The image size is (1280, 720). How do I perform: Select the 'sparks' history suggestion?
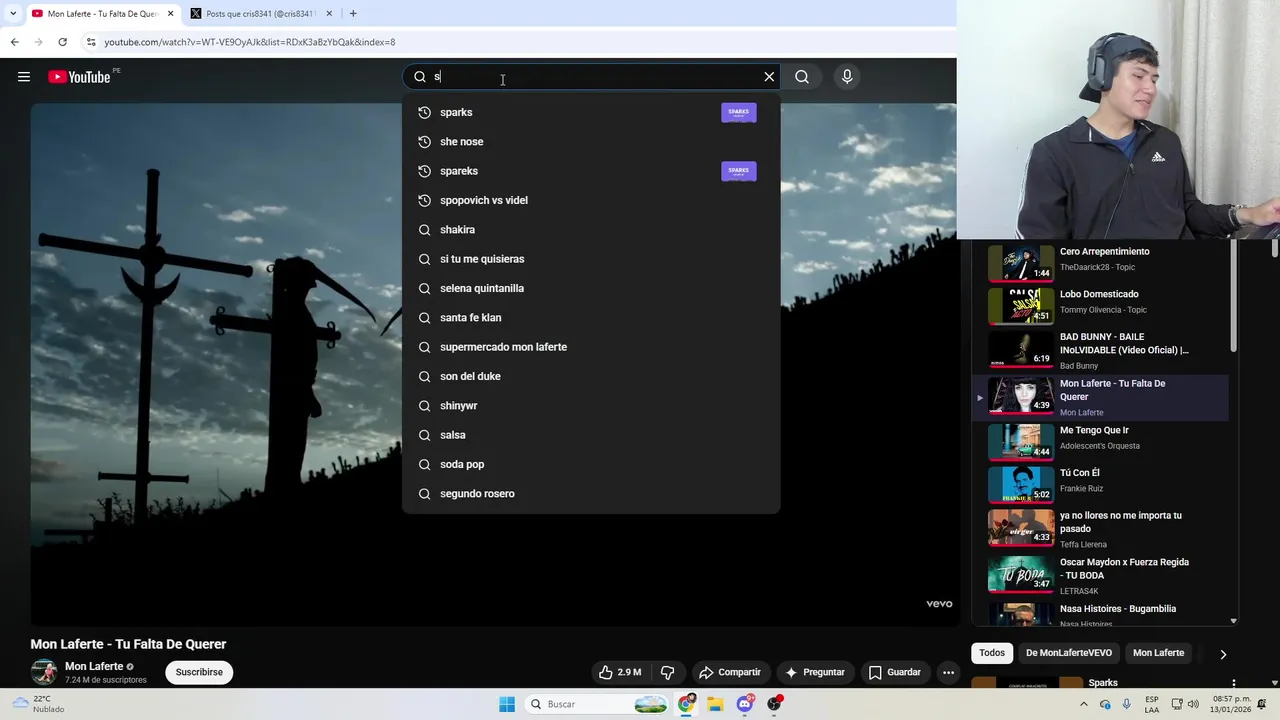pos(591,112)
